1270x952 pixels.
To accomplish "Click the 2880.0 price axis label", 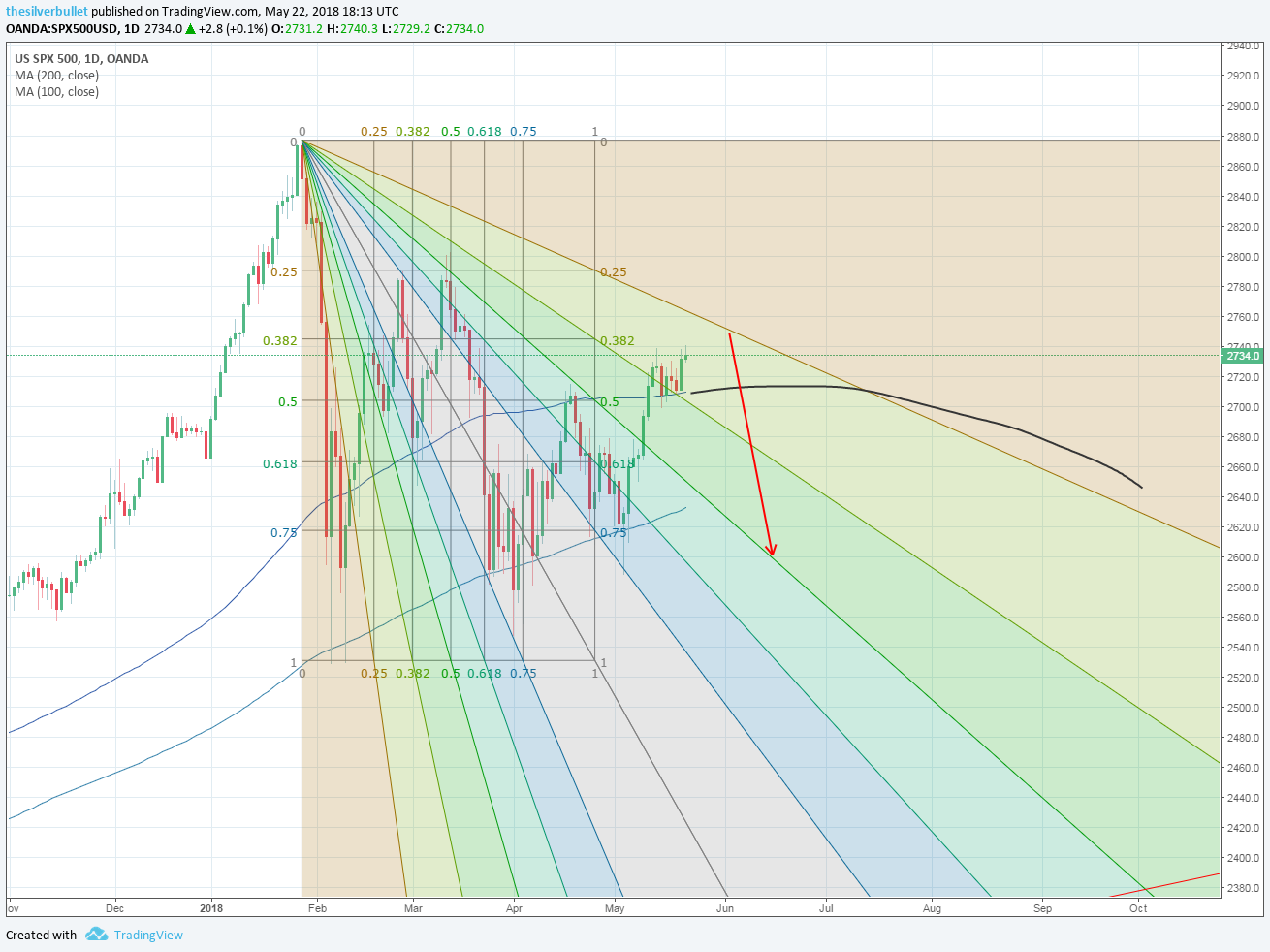I will 1243,136.
